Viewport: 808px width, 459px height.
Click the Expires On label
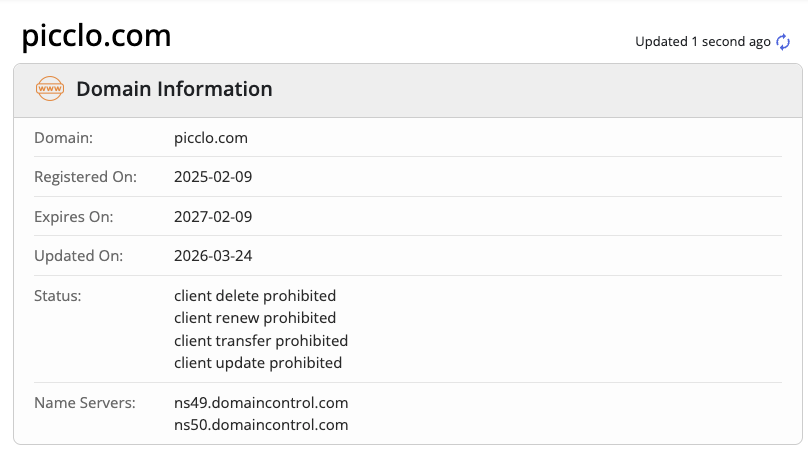pos(74,216)
